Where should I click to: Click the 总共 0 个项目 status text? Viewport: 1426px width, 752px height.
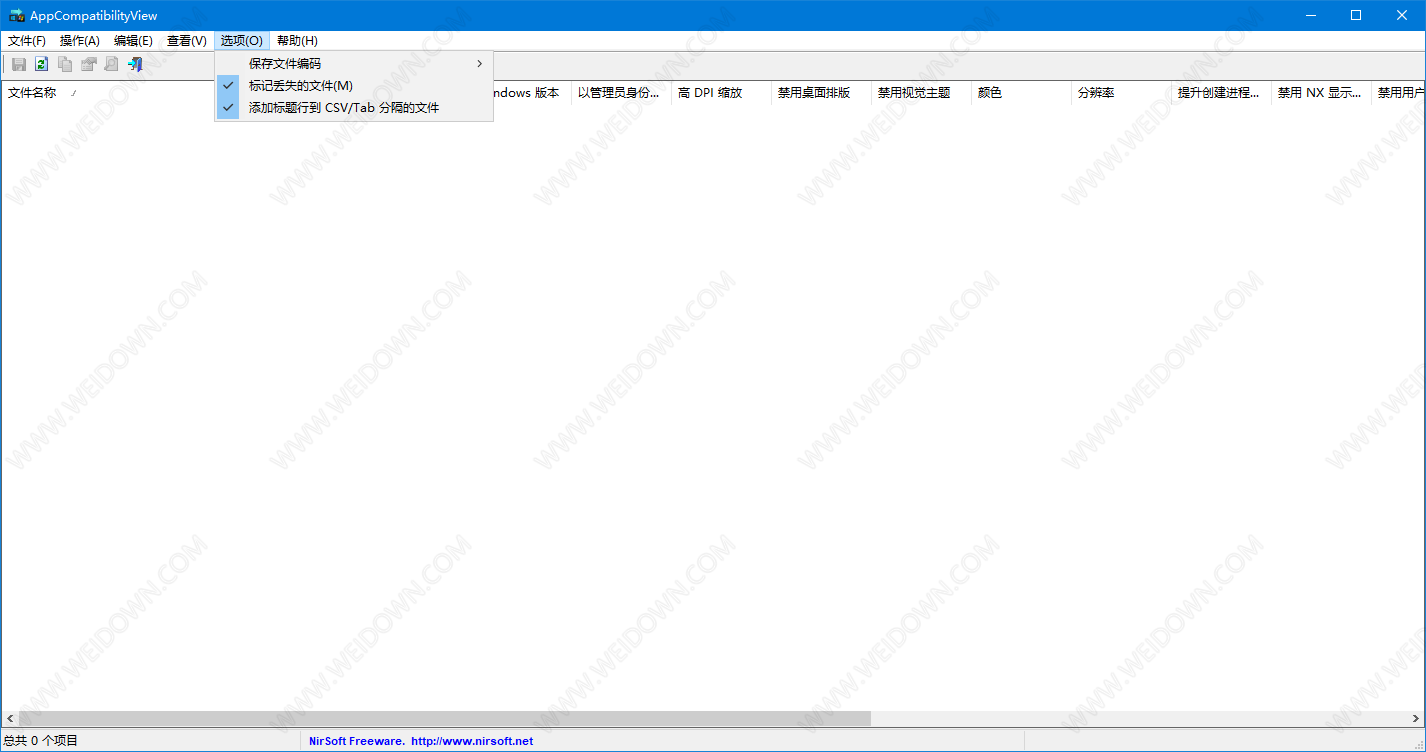click(41, 741)
